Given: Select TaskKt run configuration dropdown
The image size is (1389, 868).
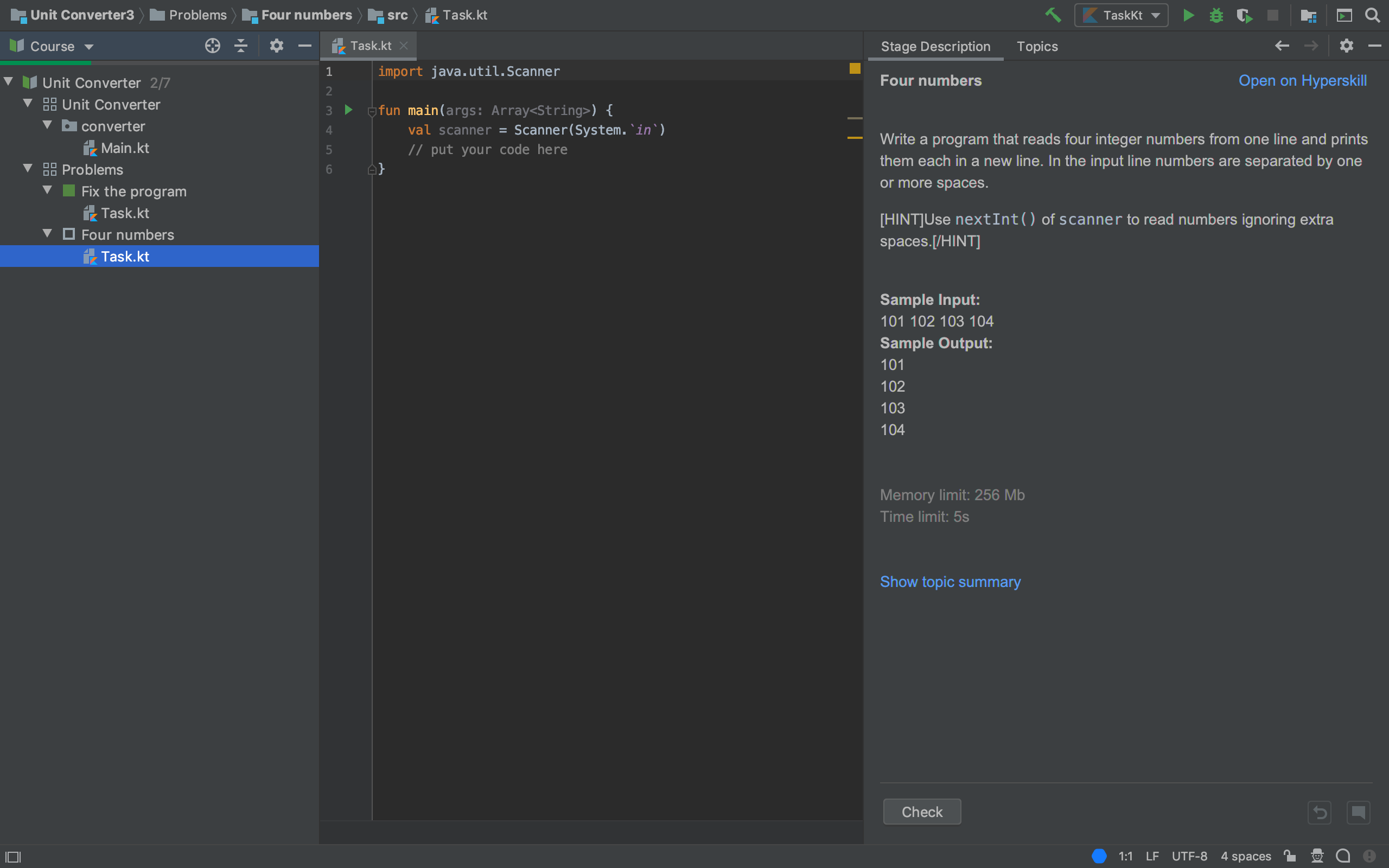Looking at the screenshot, I should pos(1119,15).
